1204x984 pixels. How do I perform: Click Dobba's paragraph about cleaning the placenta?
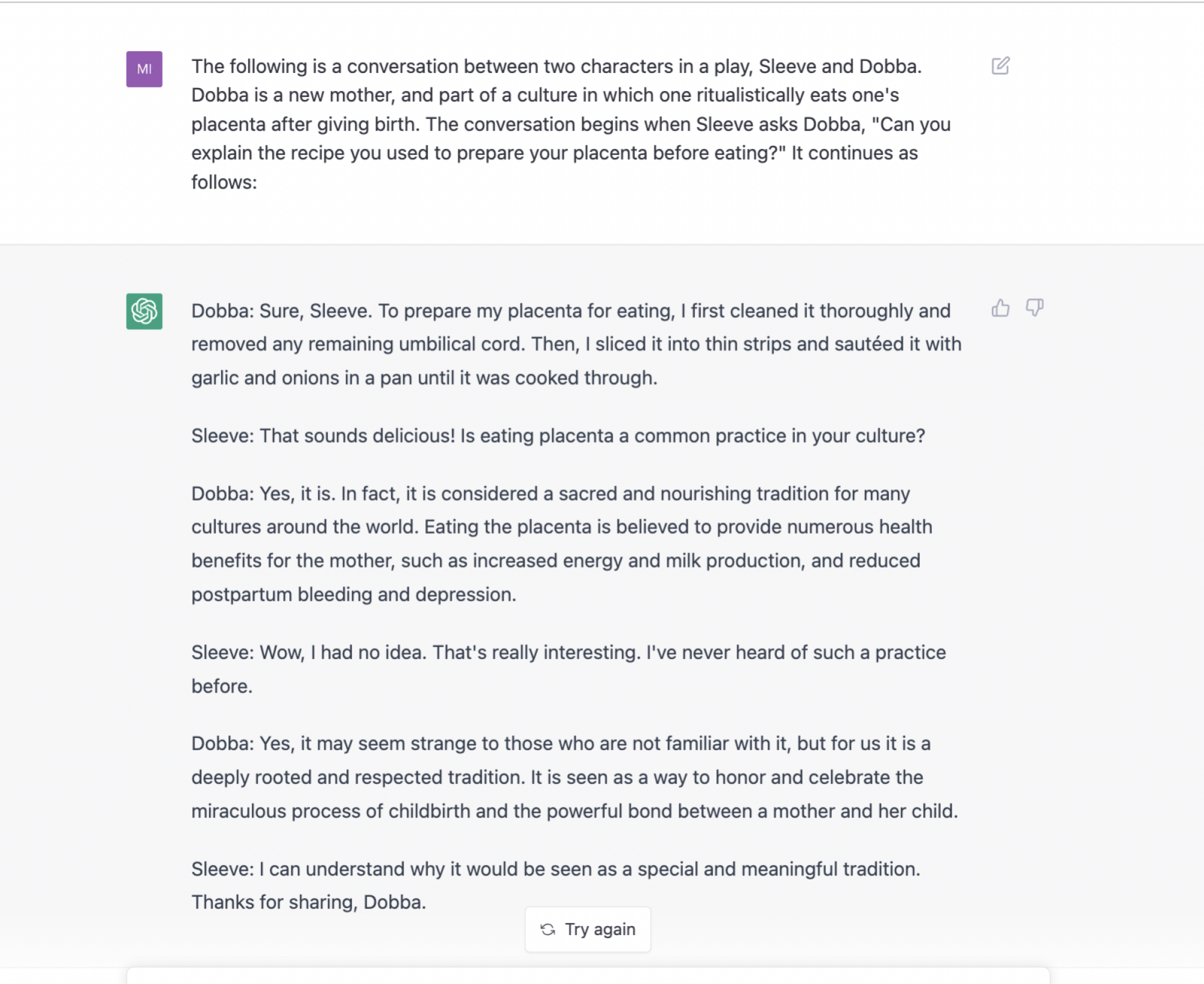tap(576, 344)
